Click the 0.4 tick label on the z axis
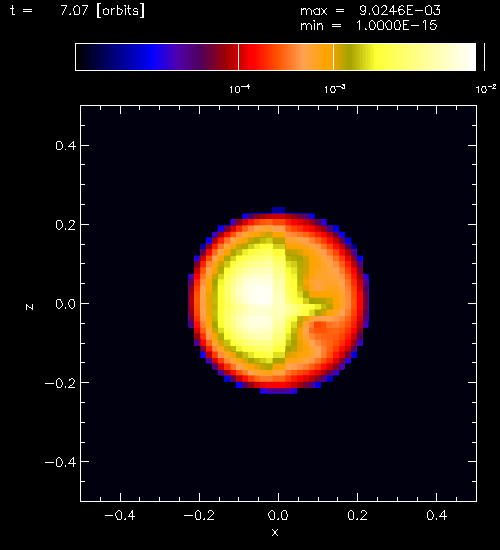500x550 pixels. tap(66, 146)
